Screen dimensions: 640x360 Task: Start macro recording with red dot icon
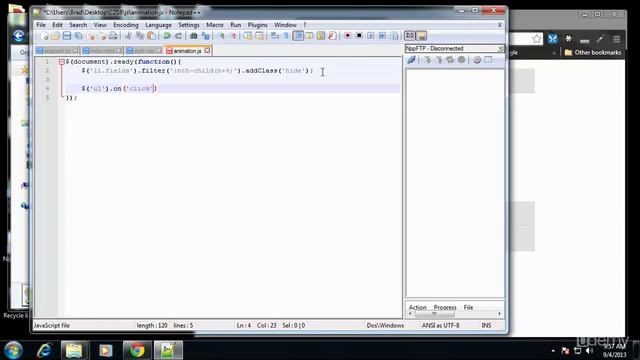pos(347,36)
